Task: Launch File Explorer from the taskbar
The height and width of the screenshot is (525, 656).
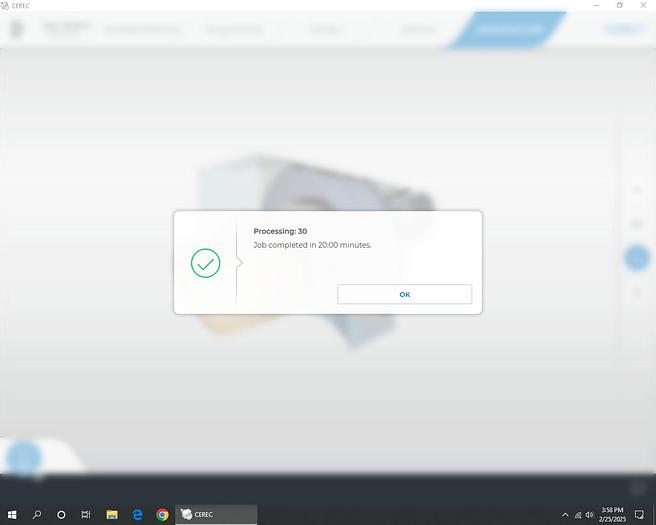Action: 112,515
